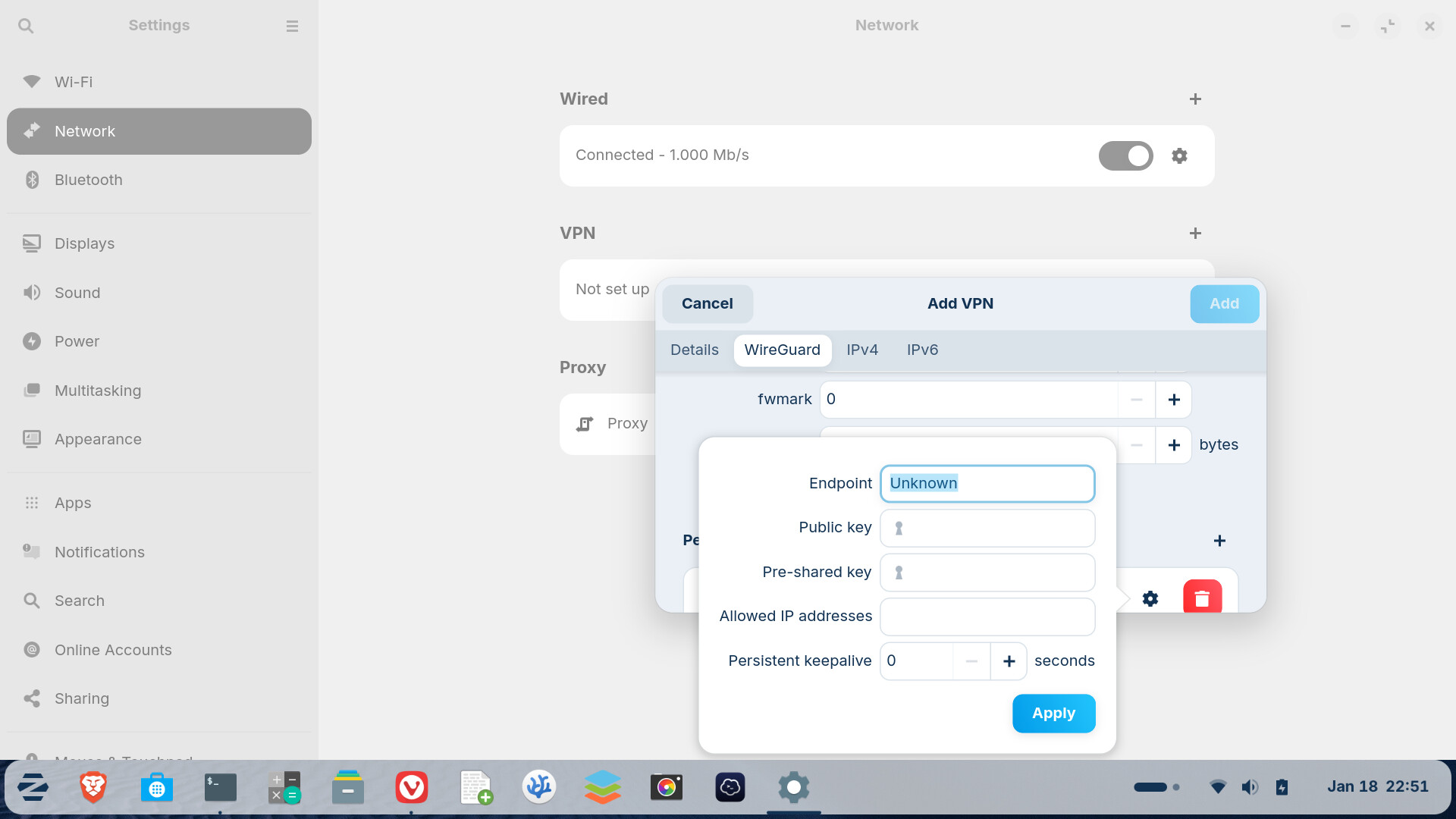This screenshot has height=819, width=1456.
Task: Switch to the IPv4 tab
Action: click(862, 350)
